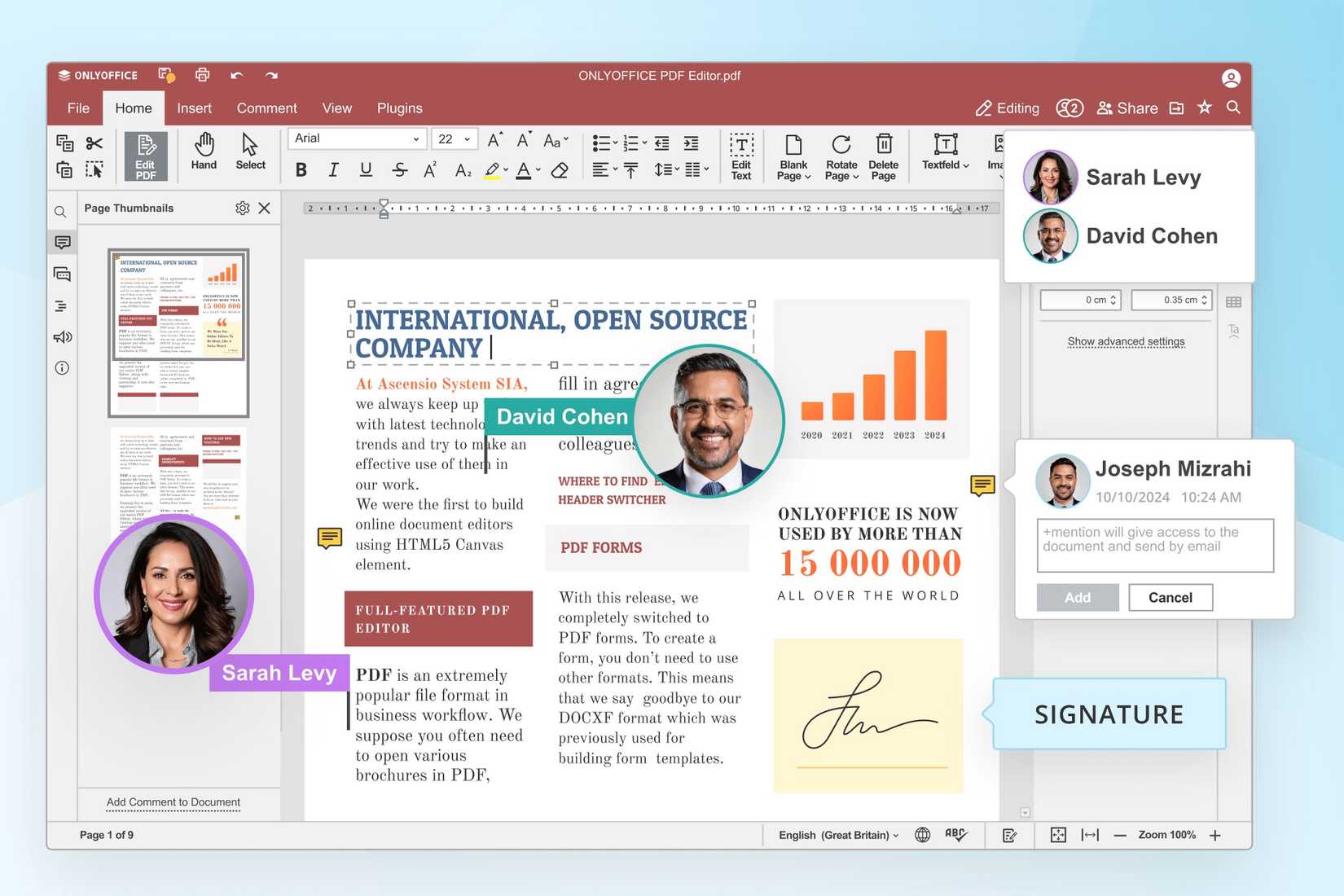
Task: Click the Edit PDF tool
Action: coord(146,156)
